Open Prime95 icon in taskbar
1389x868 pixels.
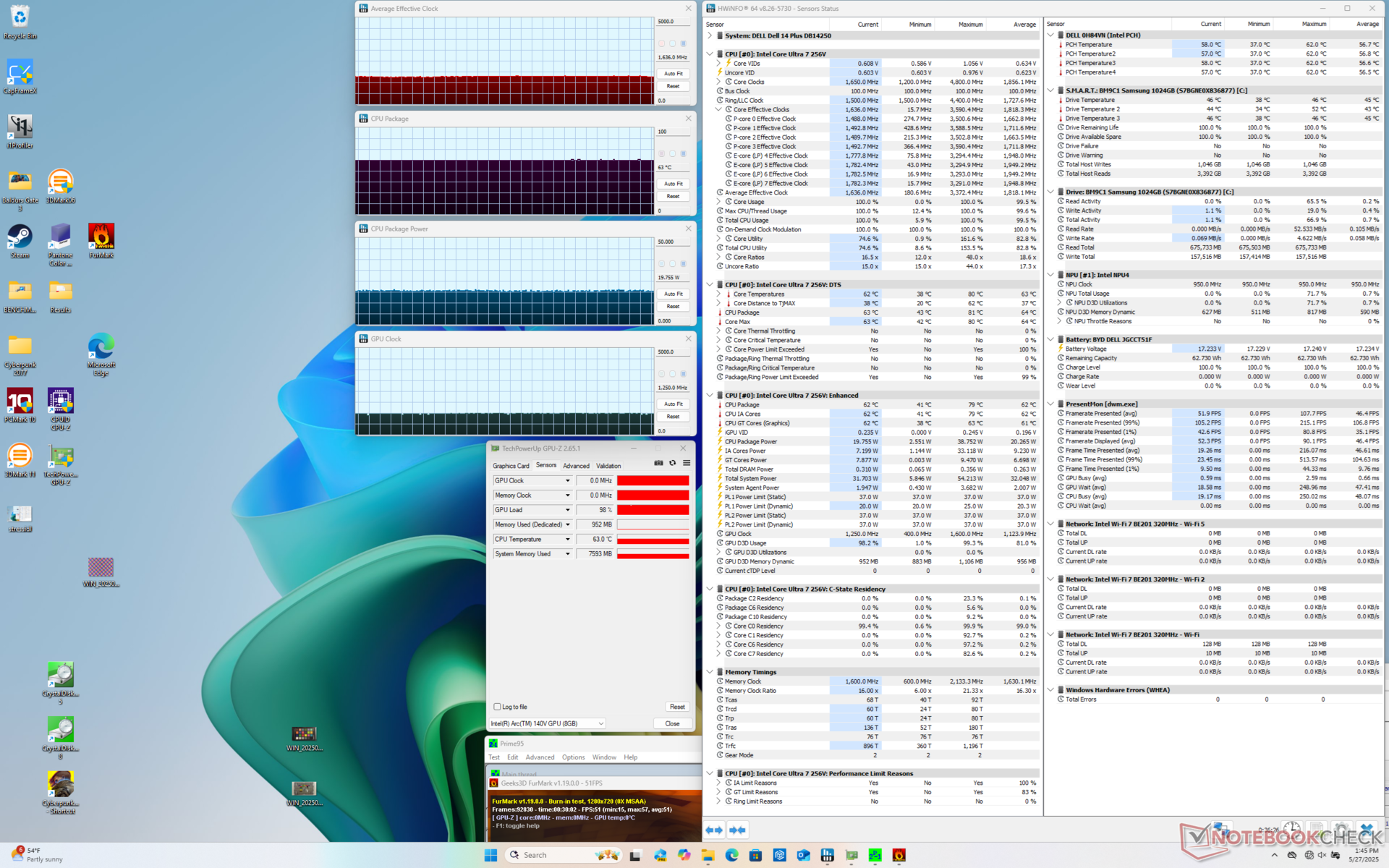875,855
